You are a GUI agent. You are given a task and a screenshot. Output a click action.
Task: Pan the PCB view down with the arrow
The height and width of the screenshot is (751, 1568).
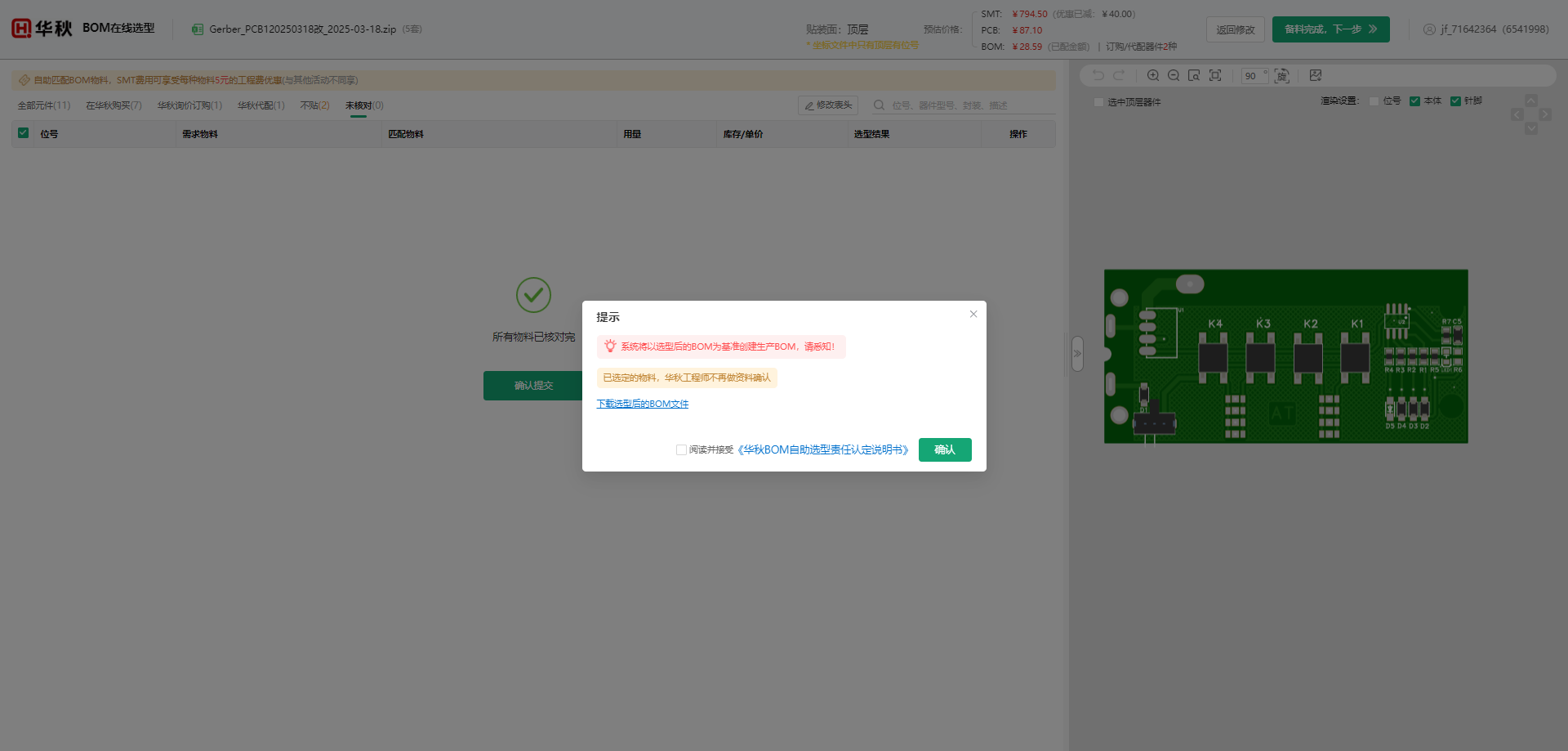pos(1531,128)
